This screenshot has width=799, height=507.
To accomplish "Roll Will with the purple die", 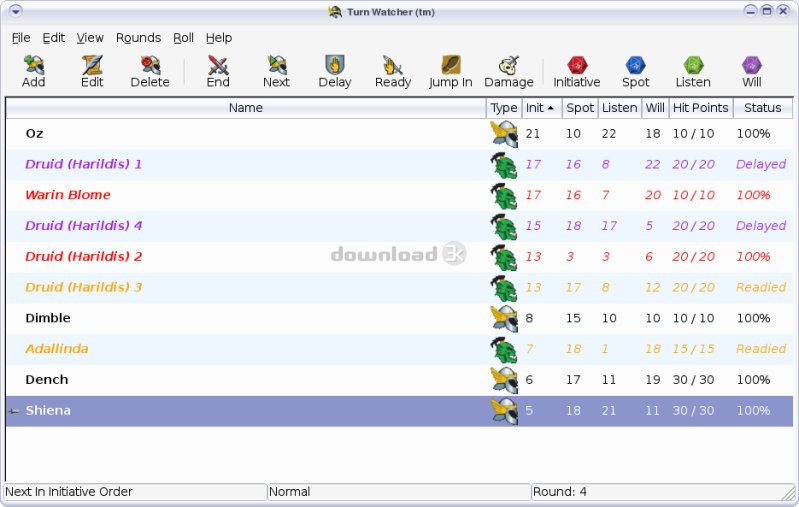I will point(752,65).
